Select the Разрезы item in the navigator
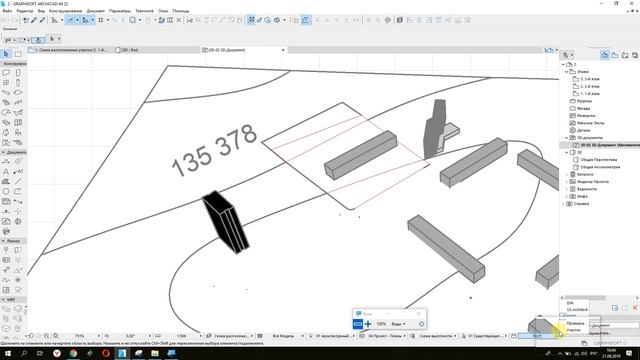 (x=584, y=101)
